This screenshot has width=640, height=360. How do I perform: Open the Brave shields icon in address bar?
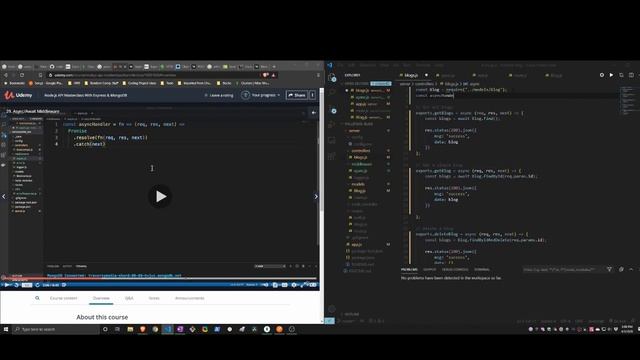pyautogui.click(x=266, y=75)
